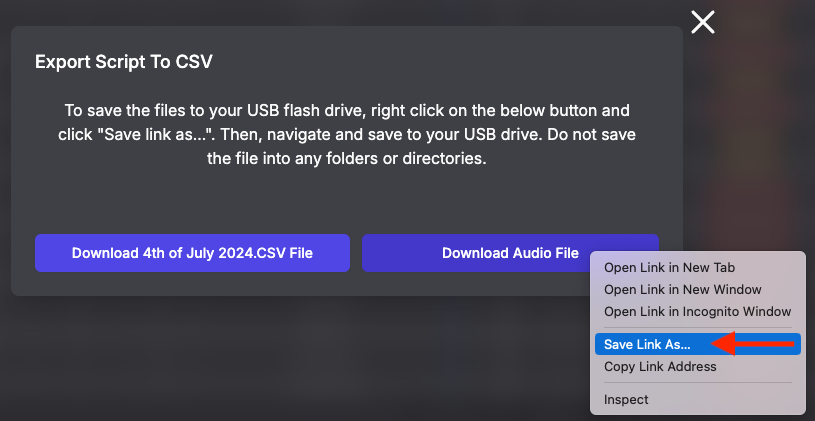Click the Export Script To CSV heading
The width and height of the screenshot is (815, 421).
click(x=124, y=62)
